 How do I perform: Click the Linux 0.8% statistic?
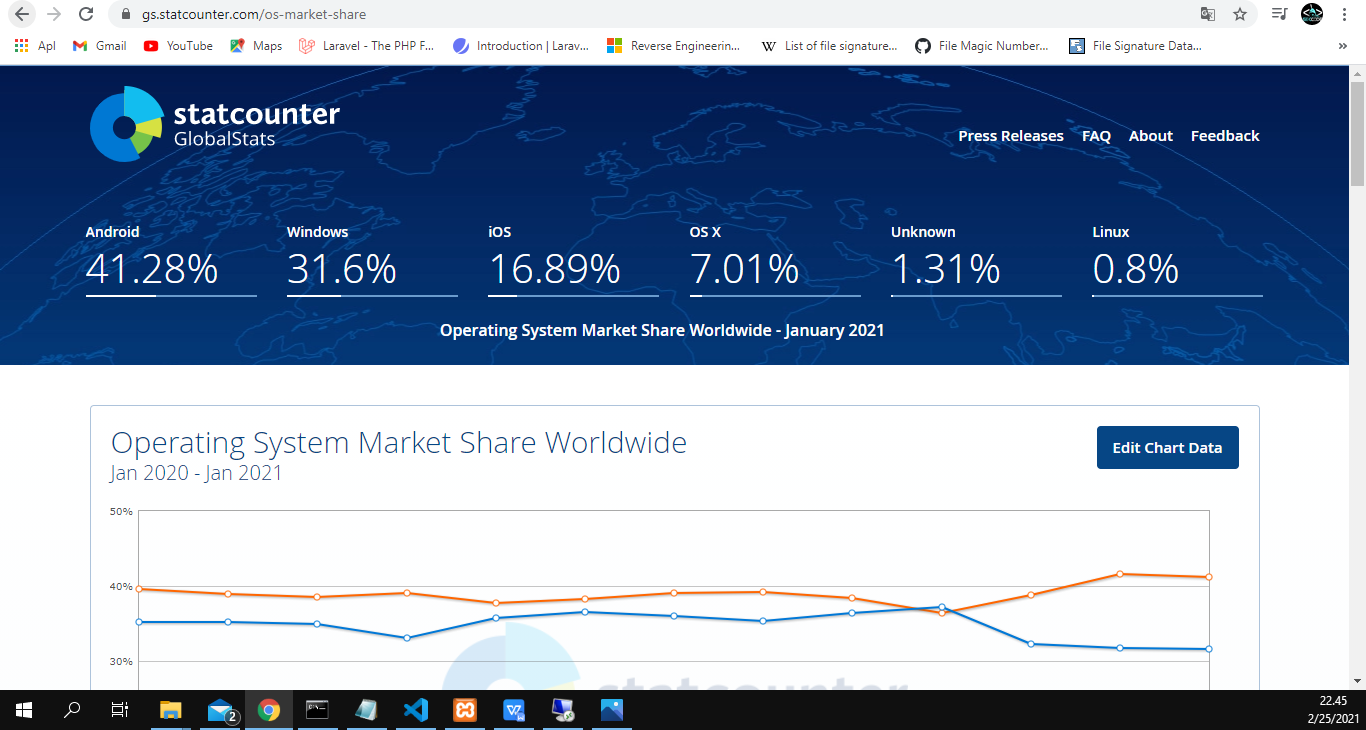click(1177, 260)
